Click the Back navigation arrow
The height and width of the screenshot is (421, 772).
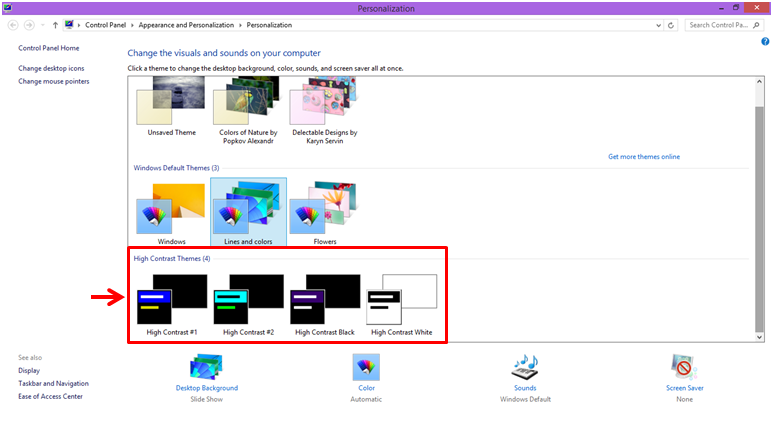point(13,25)
